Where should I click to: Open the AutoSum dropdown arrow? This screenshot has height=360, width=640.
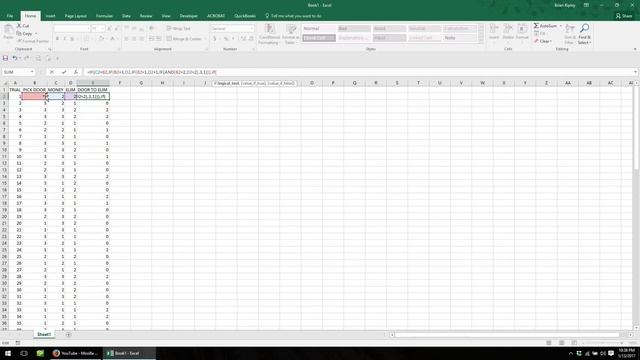coord(560,26)
